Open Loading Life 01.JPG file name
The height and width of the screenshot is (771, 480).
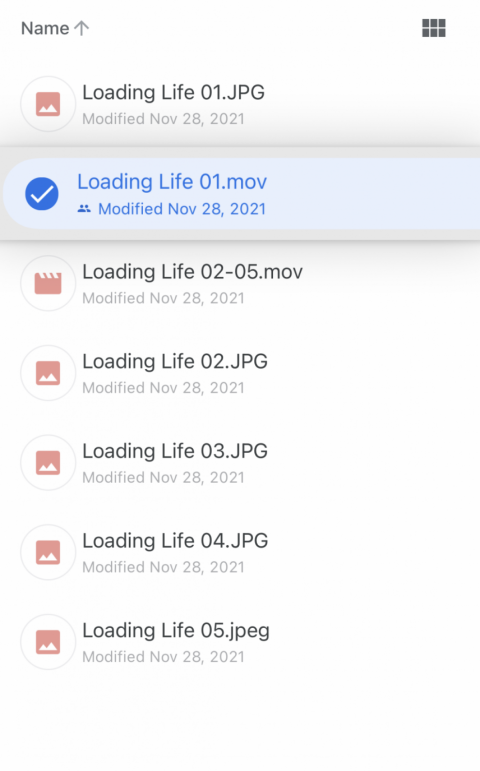174,92
